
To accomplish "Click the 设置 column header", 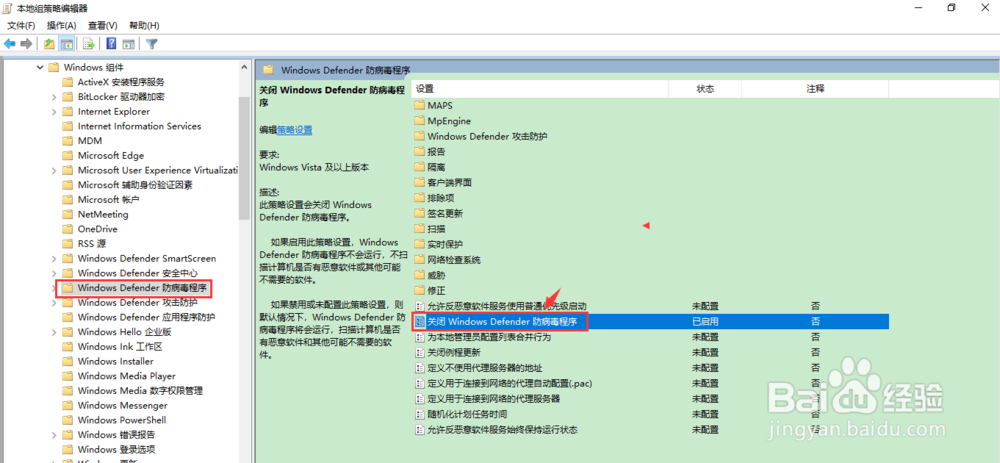I will (x=540, y=89).
